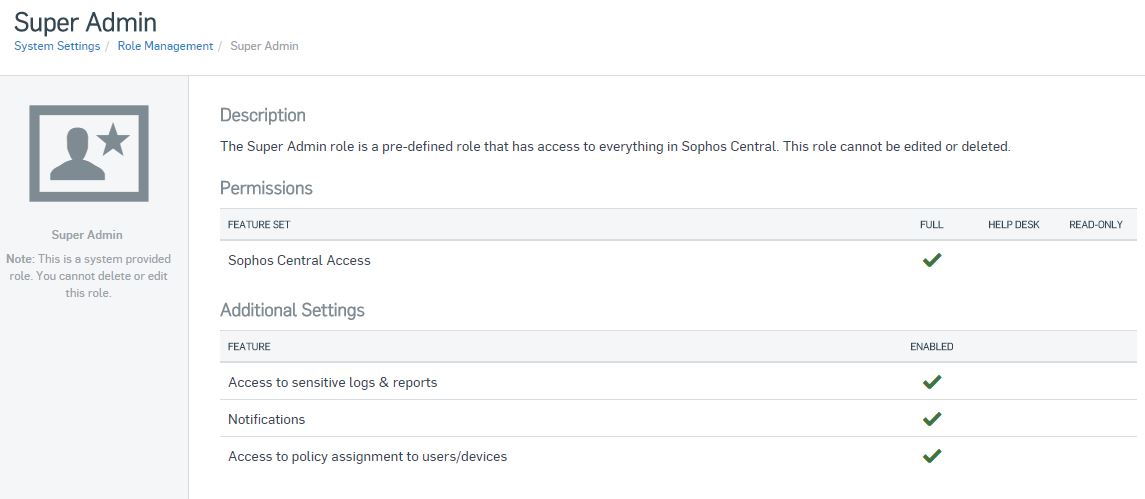Click the Permissions heading
The width and height of the screenshot is (1145, 499).
tap(267, 188)
